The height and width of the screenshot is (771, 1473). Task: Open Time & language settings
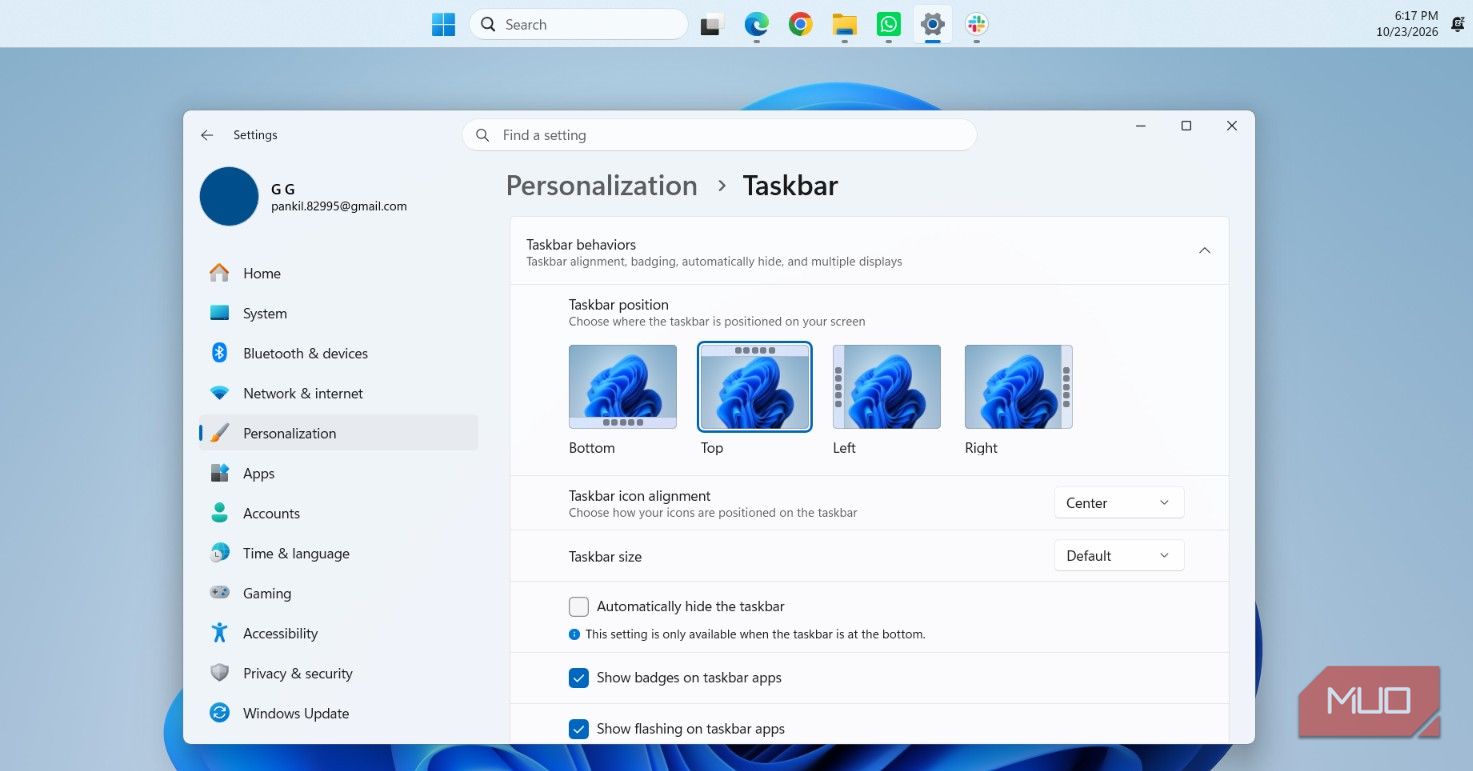coord(338,553)
